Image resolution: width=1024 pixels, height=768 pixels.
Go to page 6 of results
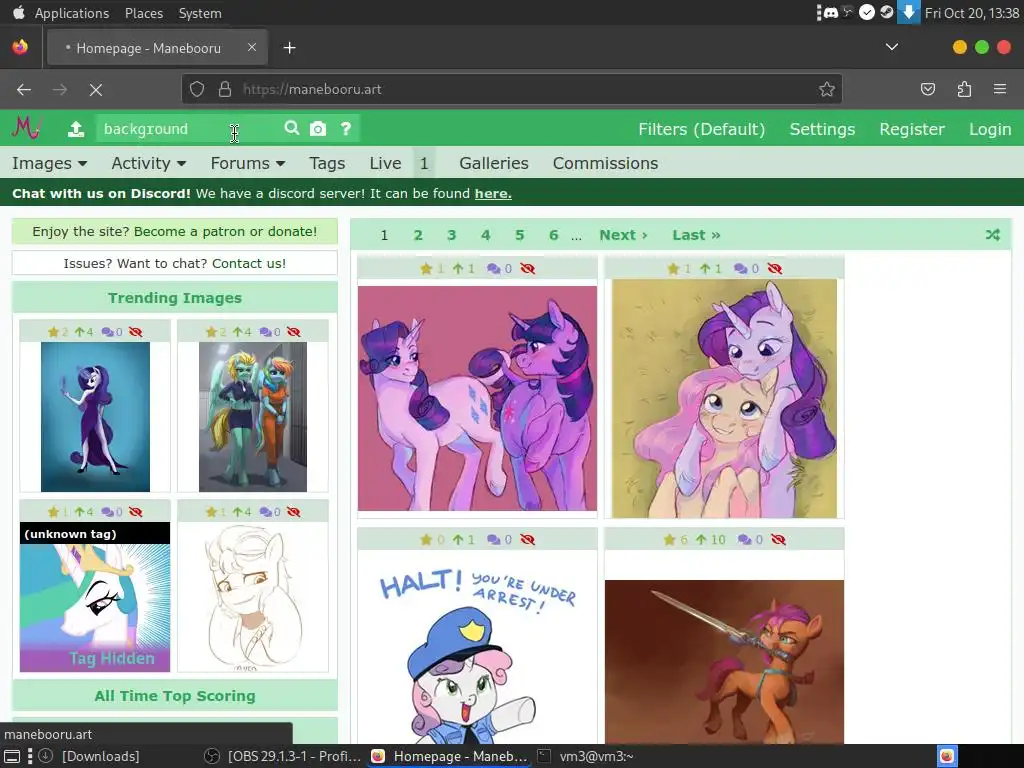(553, 235)
